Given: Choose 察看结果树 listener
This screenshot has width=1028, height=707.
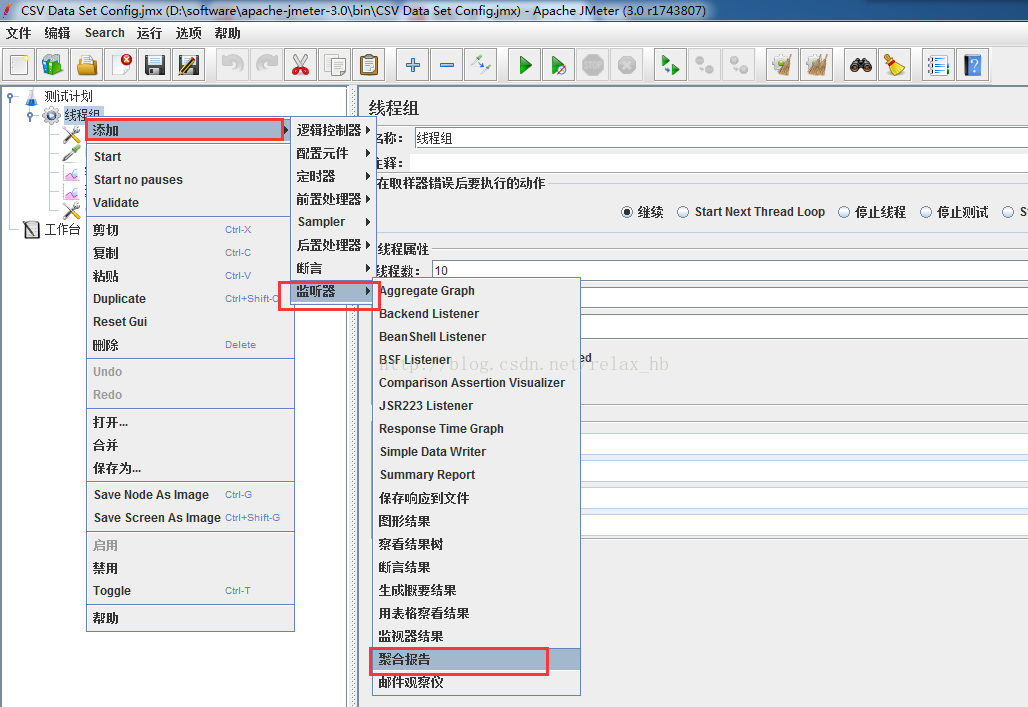Looking at the screenshot, I should (477, 544).
